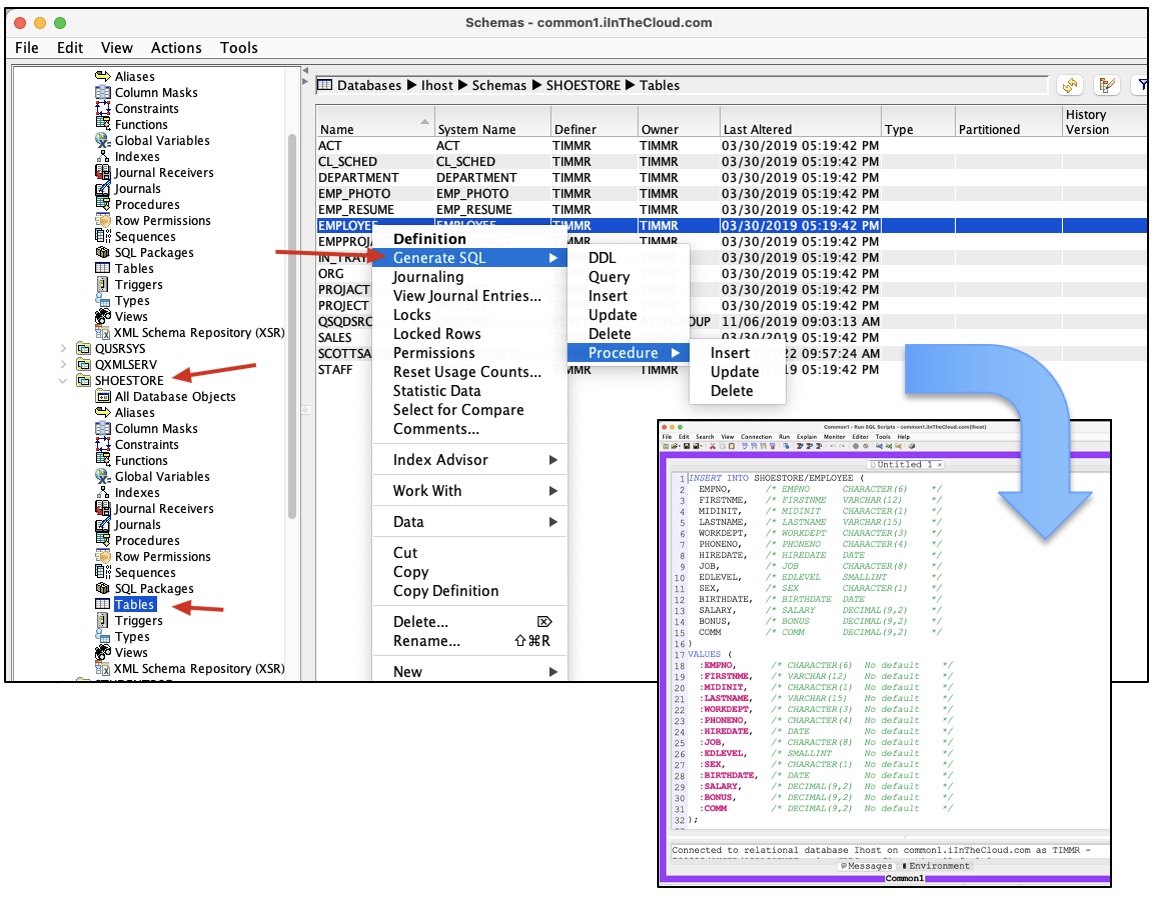1160x910 pixels.
Task: Click the open-file icon in Run SQL Scripts toolbar
Action: coord(676,446)
